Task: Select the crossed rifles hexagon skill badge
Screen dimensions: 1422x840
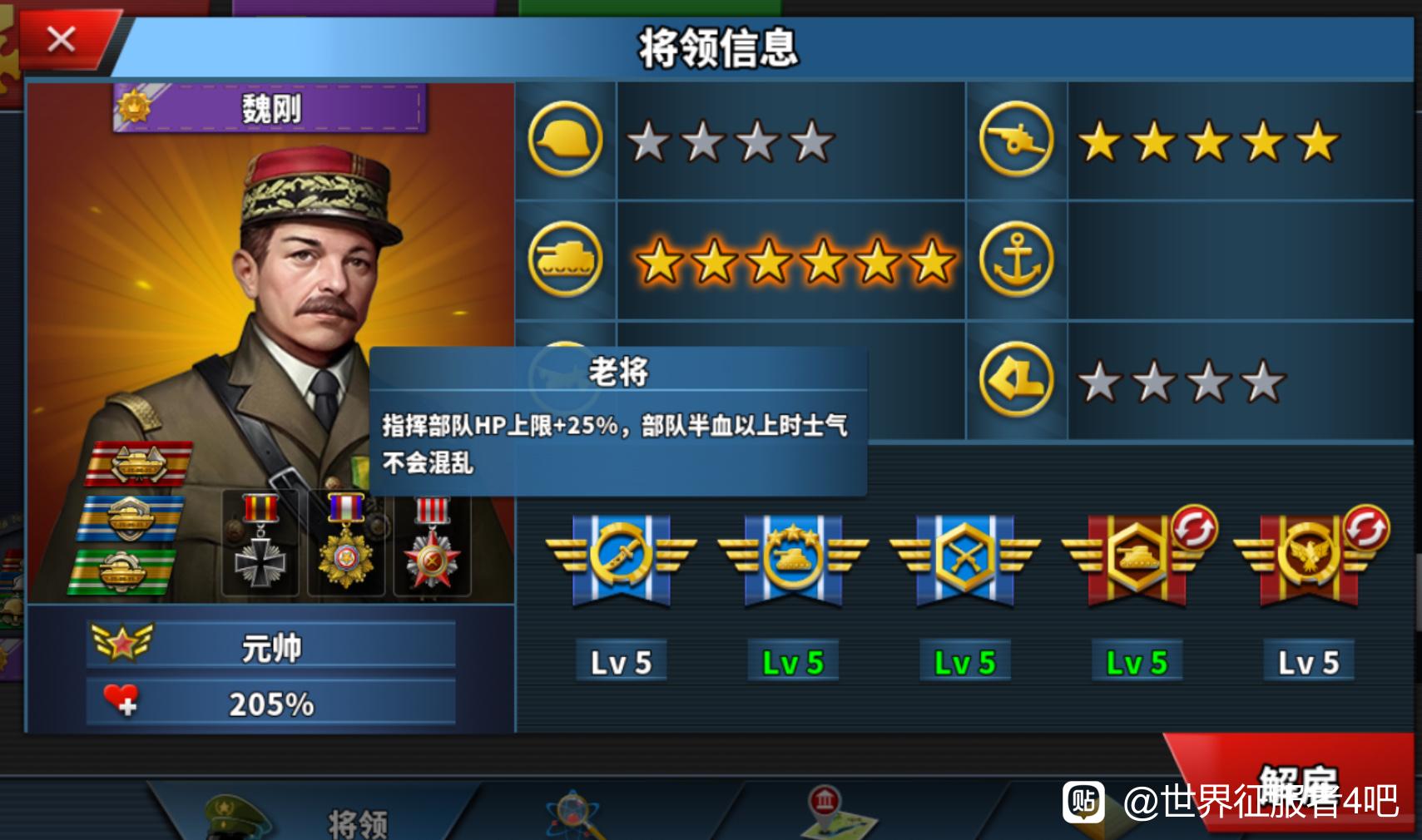Action: tap(964, 559)
